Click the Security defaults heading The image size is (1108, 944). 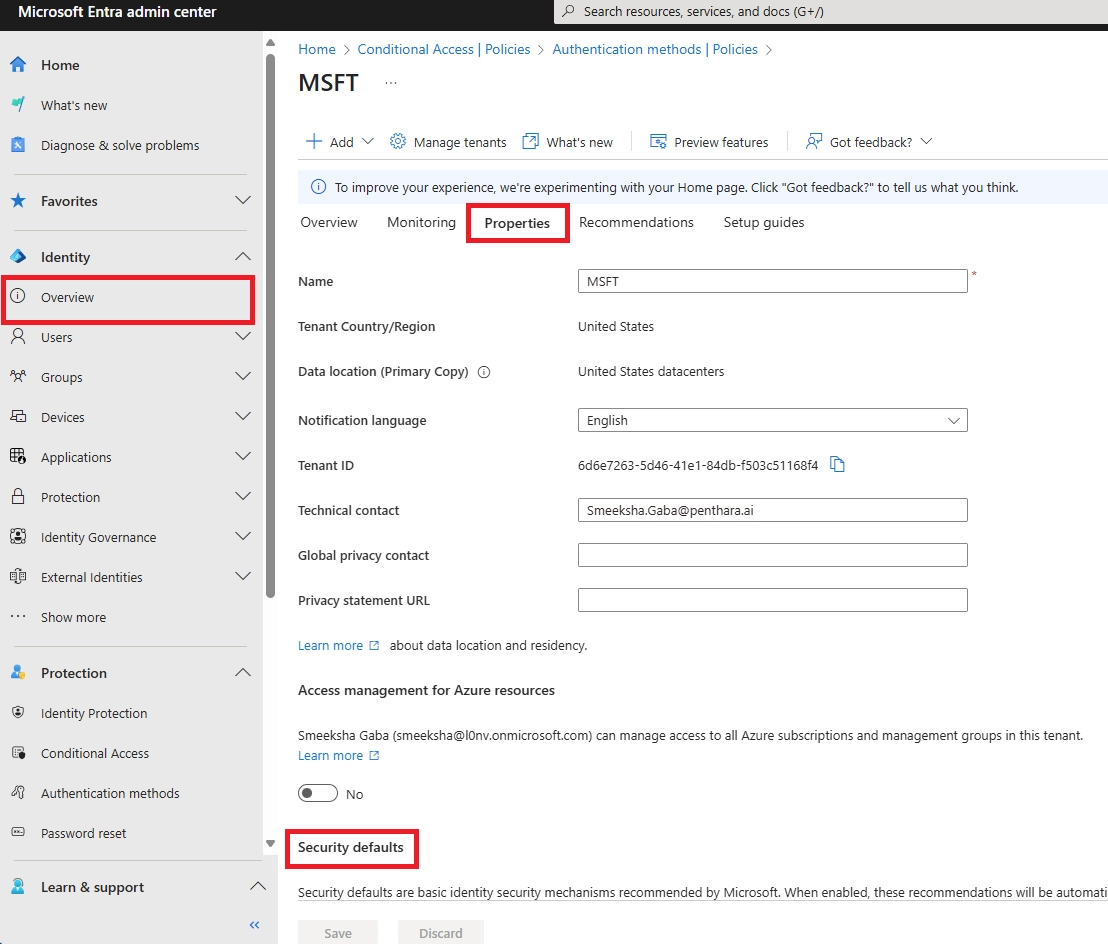[350, 847]
